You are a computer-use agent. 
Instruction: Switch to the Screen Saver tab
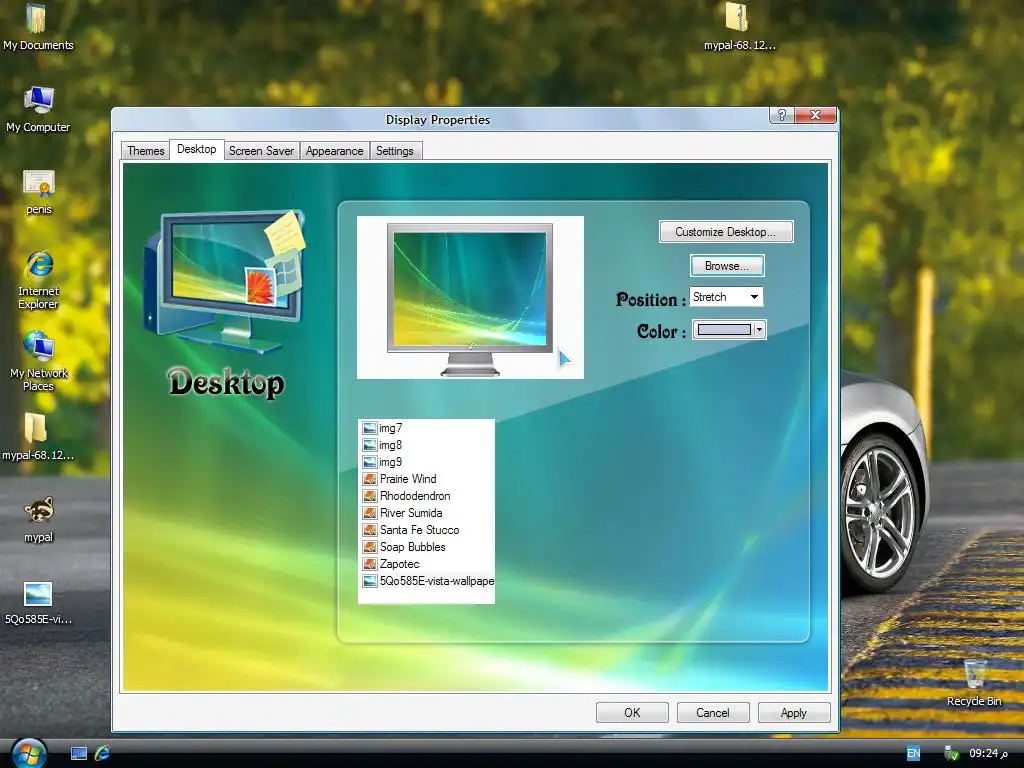pyautogui.click(x=261, y=151)
